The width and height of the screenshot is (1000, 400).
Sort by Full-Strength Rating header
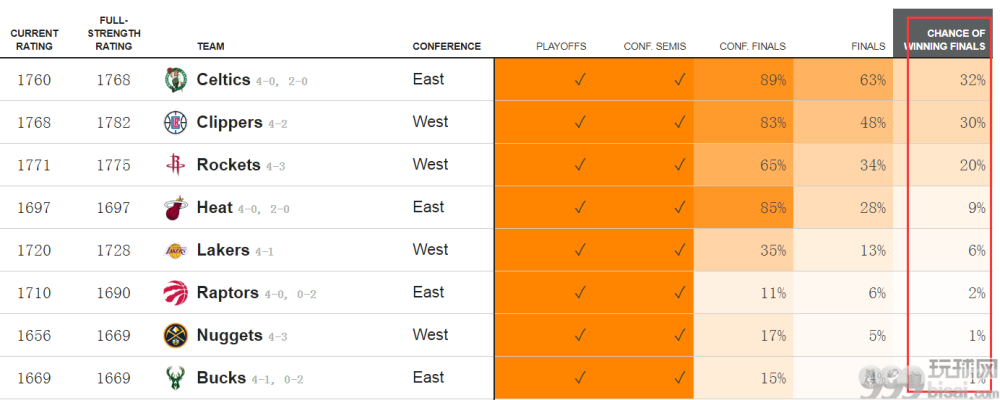coord(114,33)
